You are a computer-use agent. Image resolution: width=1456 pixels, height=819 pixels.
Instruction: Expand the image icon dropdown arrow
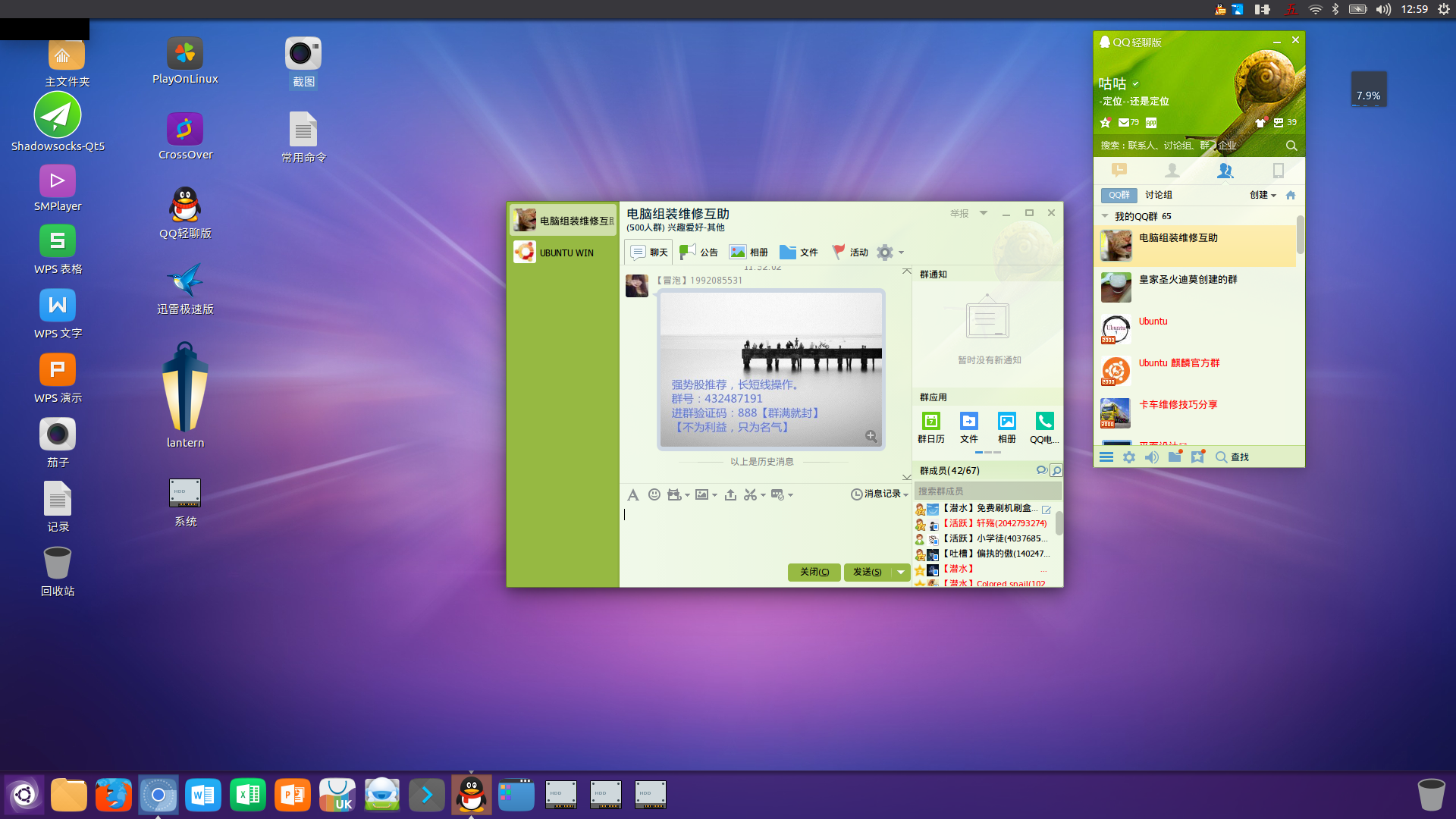(x=714, y=495)
